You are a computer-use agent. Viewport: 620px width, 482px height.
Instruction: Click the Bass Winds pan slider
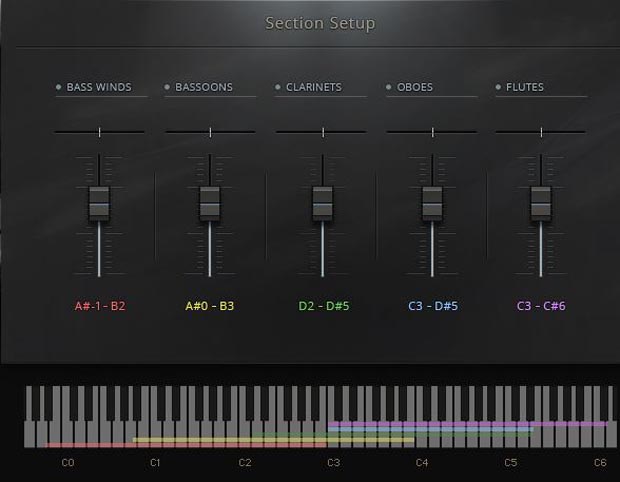coord(99,132)
